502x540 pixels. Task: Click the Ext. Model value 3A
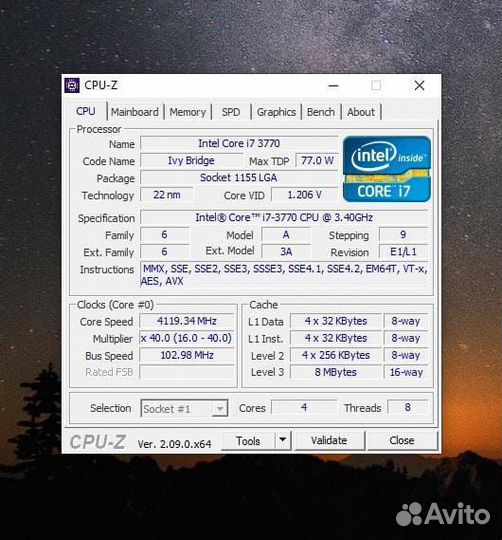(x=286, y=251)
